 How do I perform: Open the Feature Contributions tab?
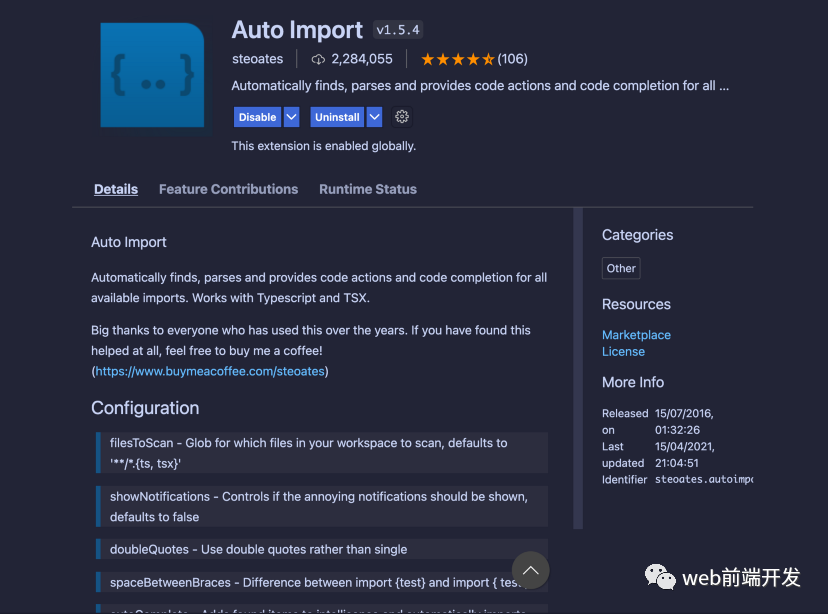click(228, 189)
